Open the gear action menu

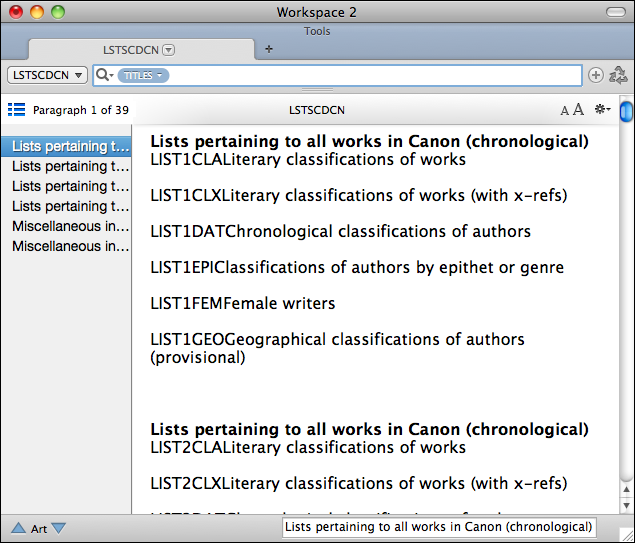pyautogui.click(x=601, y=110)
